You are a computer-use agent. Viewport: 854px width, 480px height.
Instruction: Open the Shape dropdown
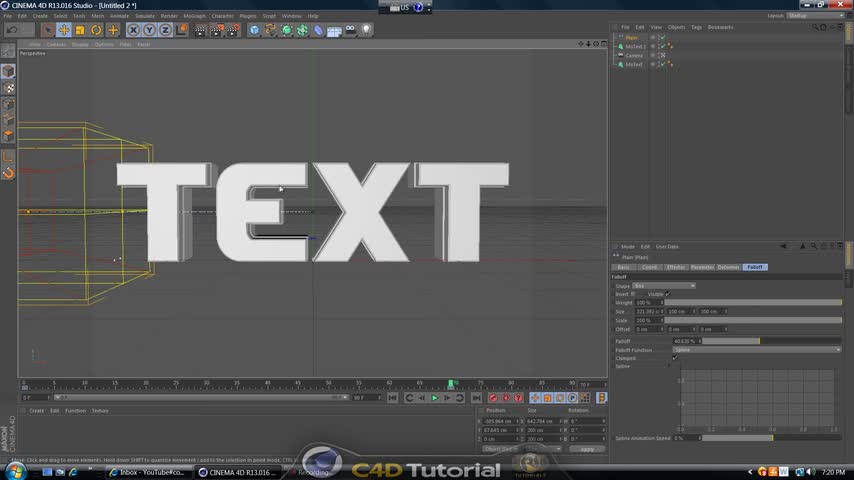tap(664, 286)
